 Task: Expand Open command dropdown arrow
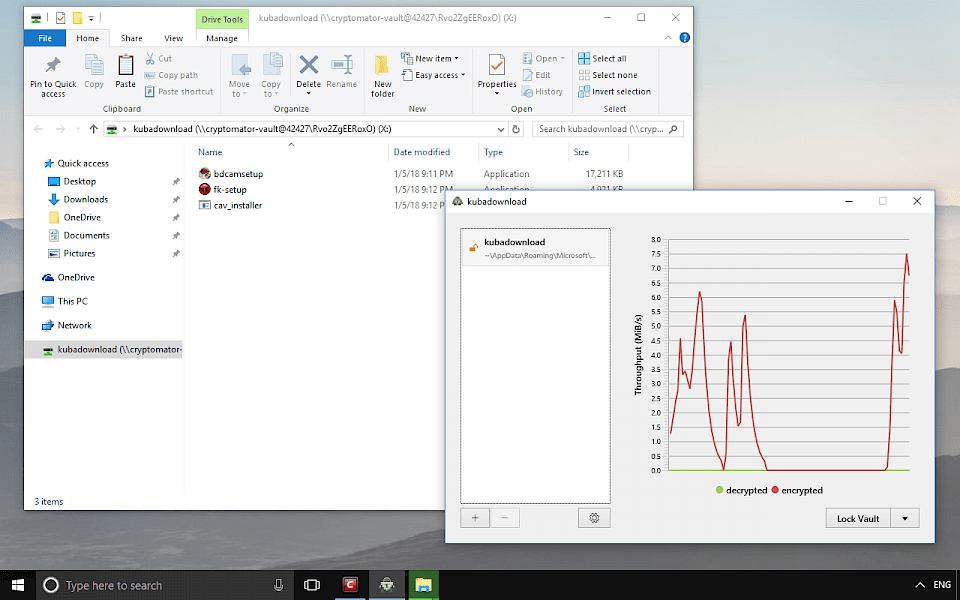[563, 59]
